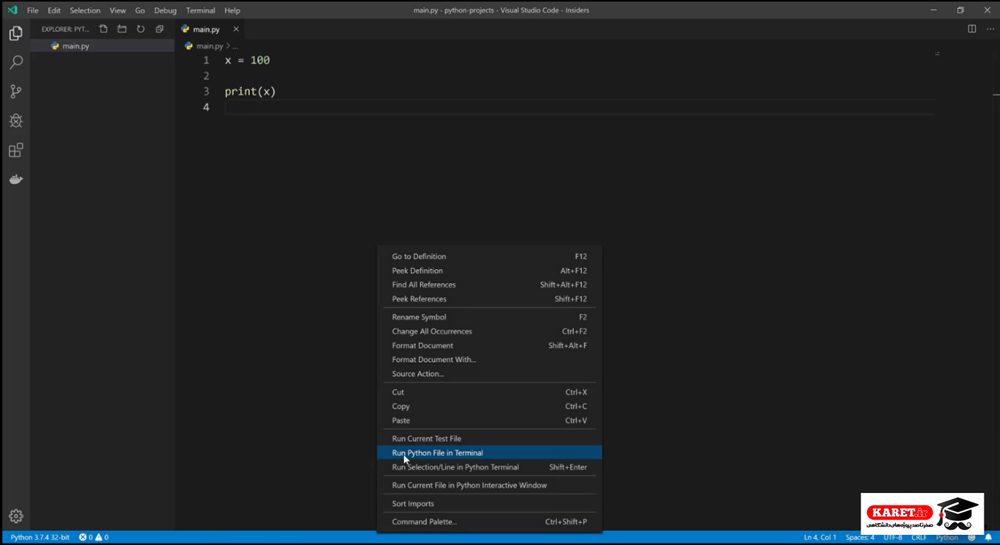Open the Debug view bug icon
The image size is (1000, 545).
point(16,120)
